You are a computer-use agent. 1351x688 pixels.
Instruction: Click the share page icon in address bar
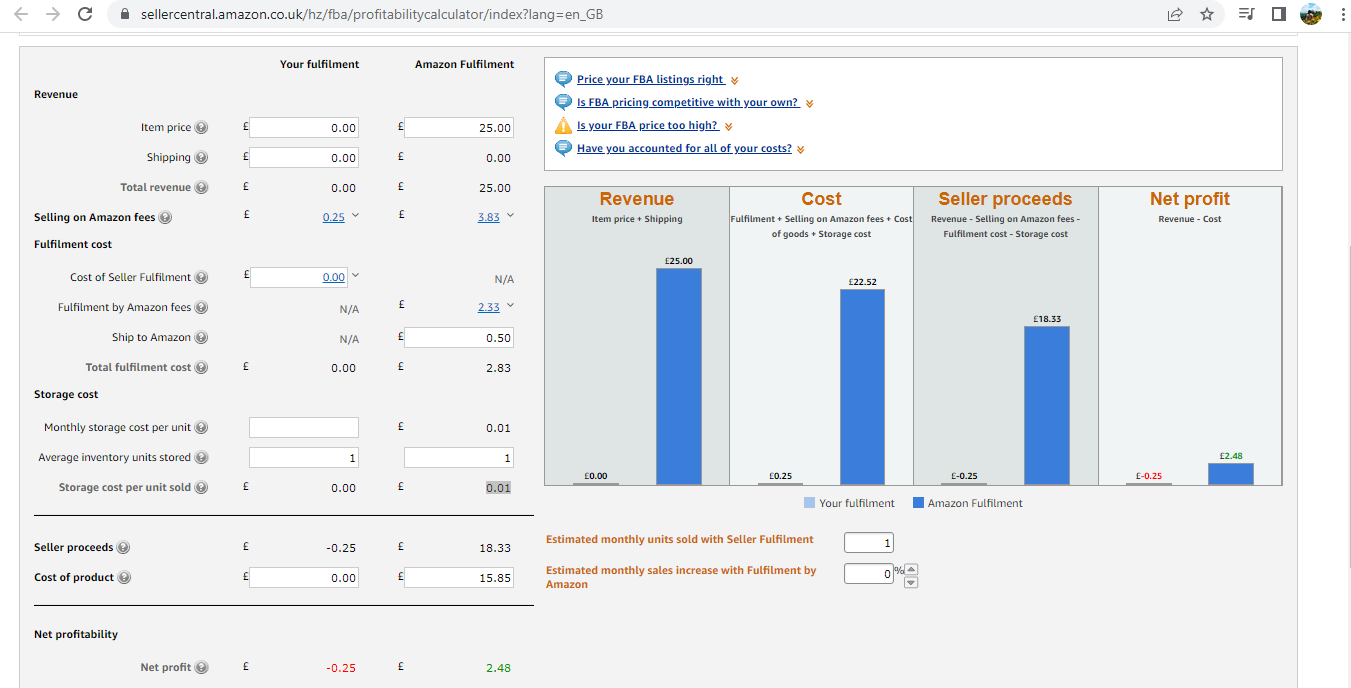pos(1174,15)
